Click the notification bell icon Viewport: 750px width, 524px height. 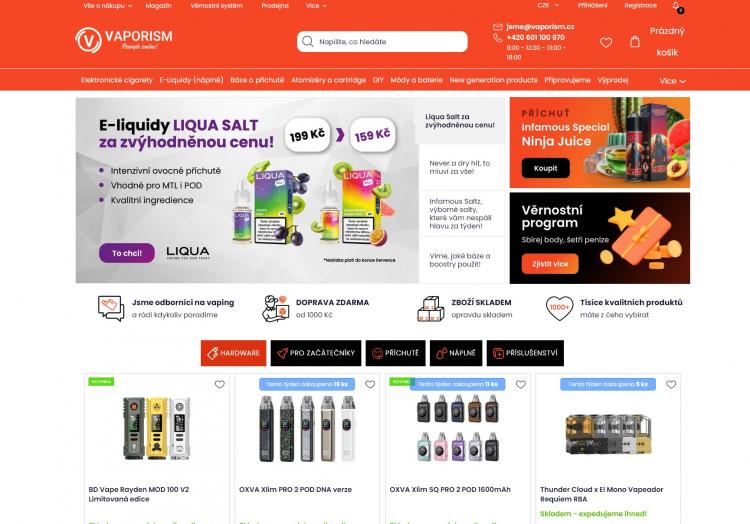click(676, 6)
